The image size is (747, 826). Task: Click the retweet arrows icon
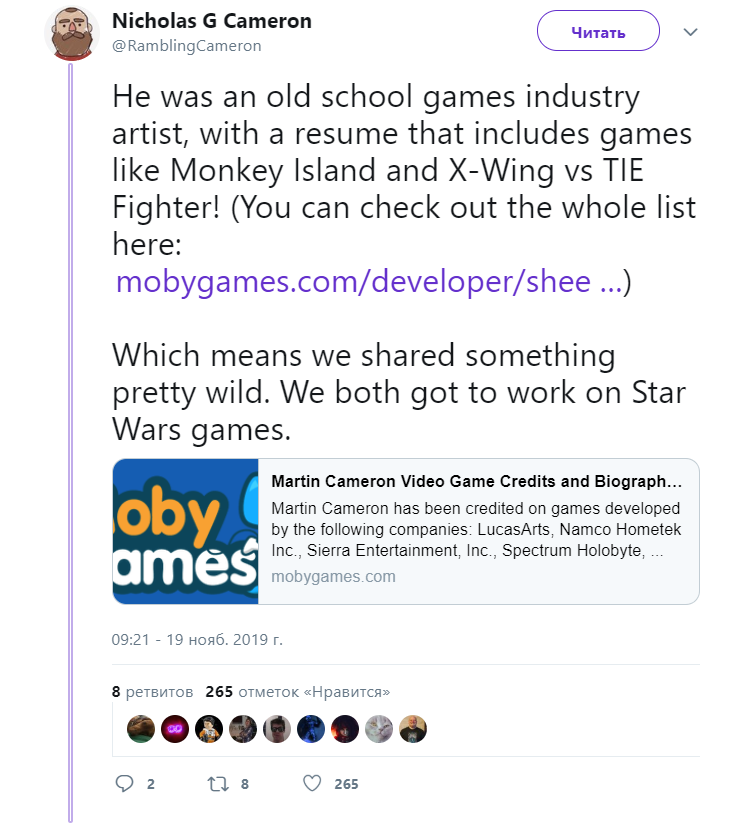click(218, 783)
